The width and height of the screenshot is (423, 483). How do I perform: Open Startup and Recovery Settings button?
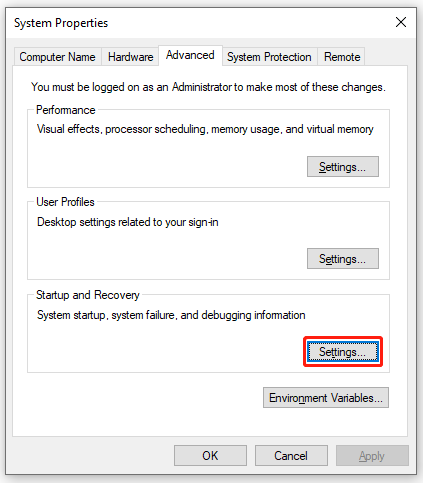[x=343, y=351]
